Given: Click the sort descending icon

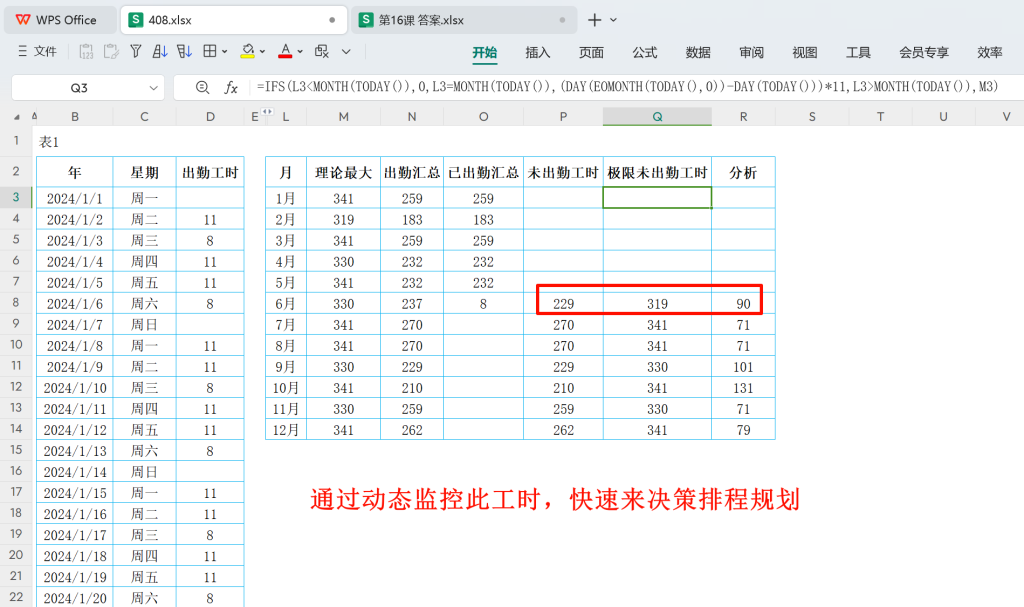Looking at the screenshot, I should [x=185, y=51].
